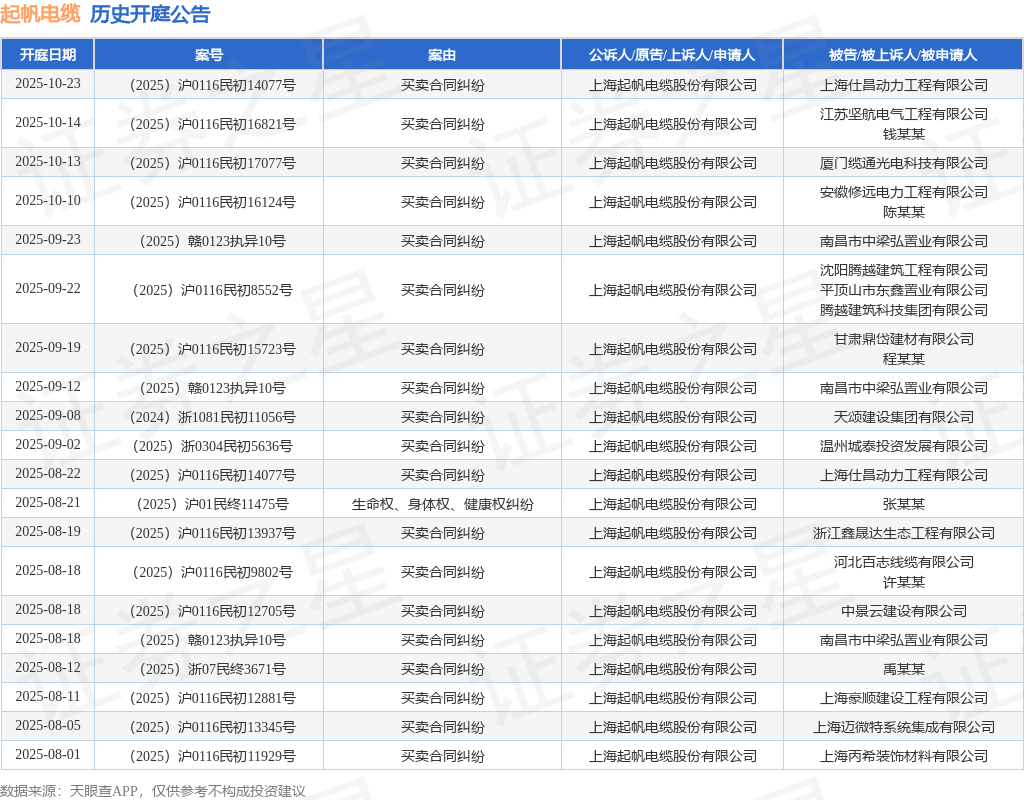Click defendant 平顶山市东鑫置业有限公司
This screenshot has width=1024, height=800.
(904, 290)
